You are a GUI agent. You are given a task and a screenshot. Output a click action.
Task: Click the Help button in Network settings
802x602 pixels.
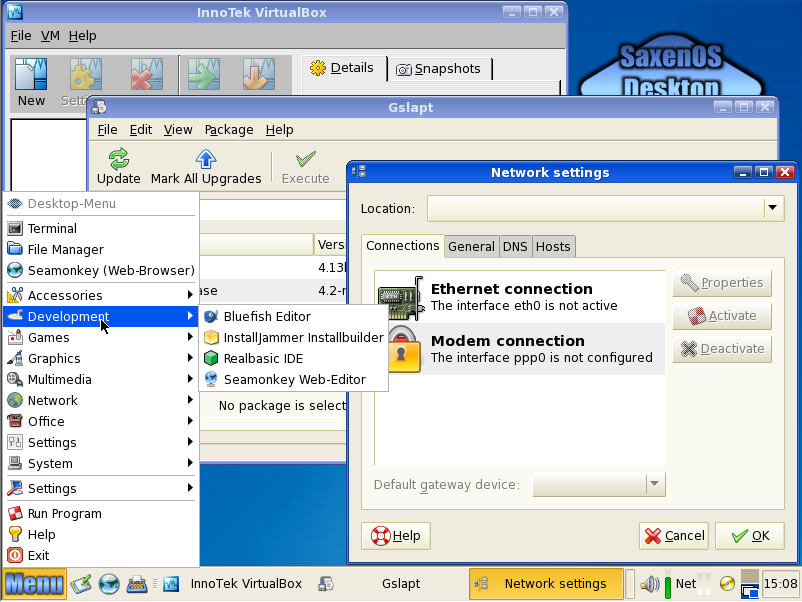[395, 536]
